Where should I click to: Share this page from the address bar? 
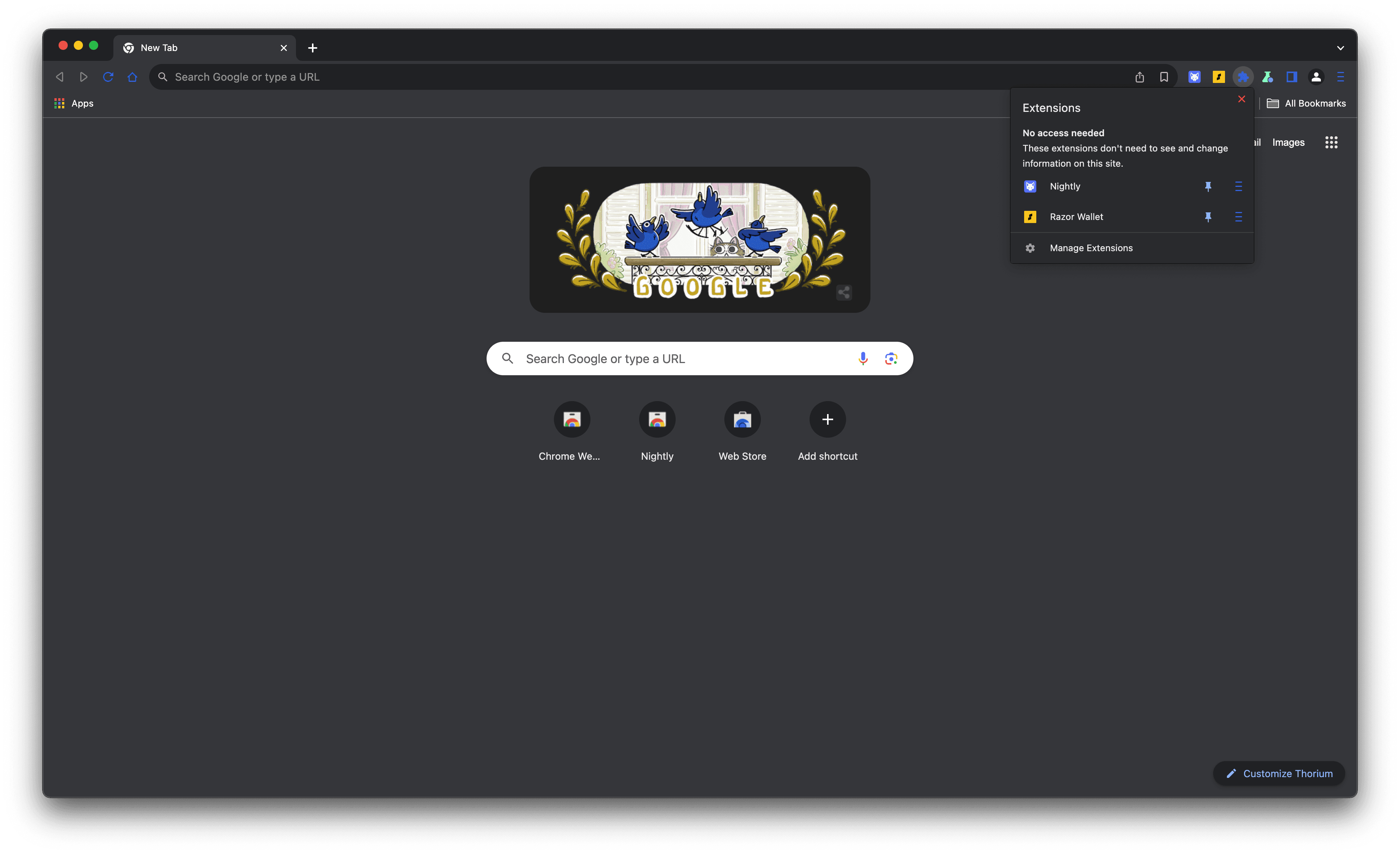tap(1139, 77)
